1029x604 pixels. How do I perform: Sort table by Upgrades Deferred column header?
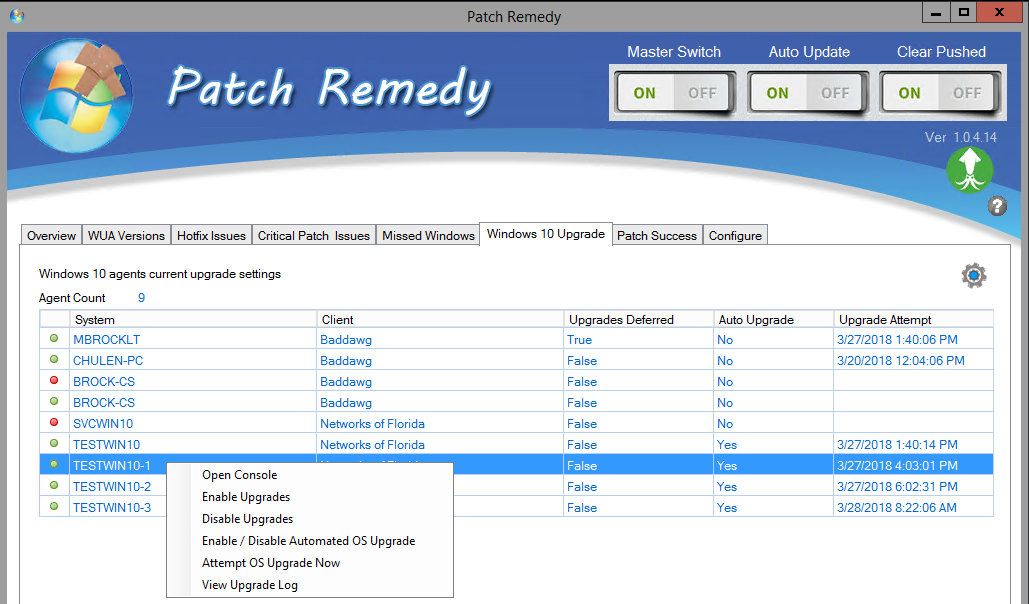point(621,320)
